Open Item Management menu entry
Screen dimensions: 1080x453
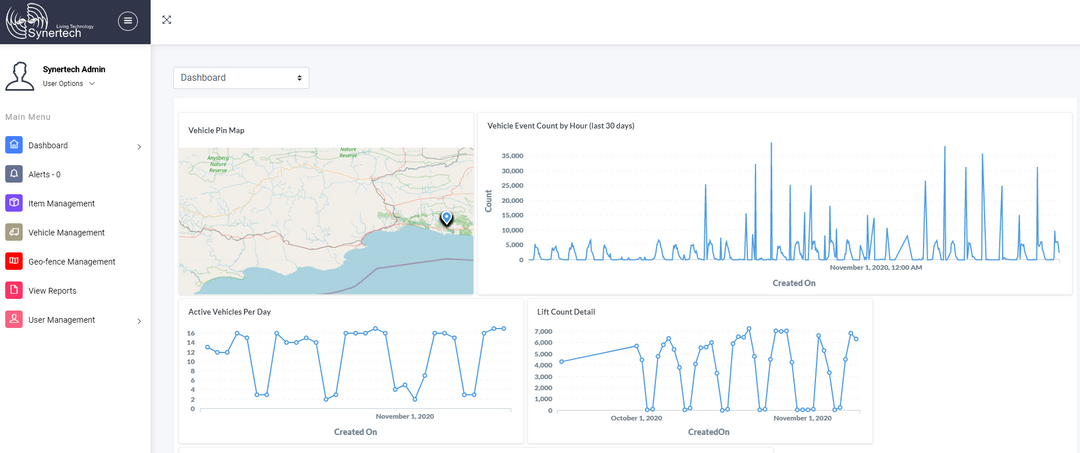tap(62, 203)
